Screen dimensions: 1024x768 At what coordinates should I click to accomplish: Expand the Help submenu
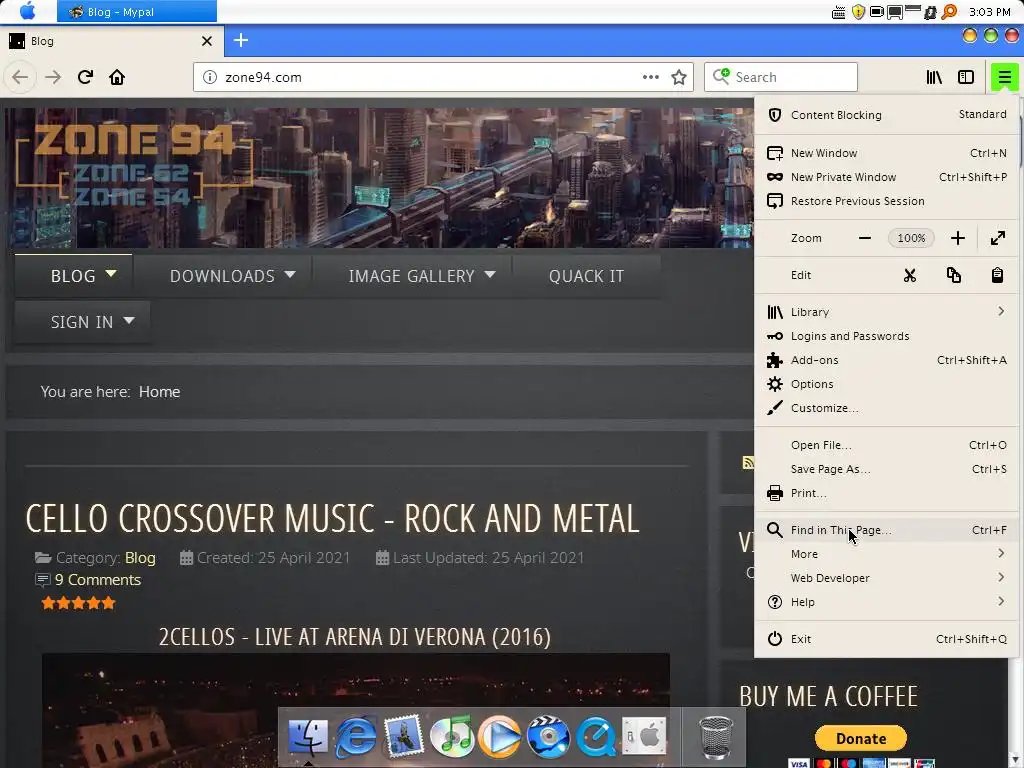[x=887, y=602]
